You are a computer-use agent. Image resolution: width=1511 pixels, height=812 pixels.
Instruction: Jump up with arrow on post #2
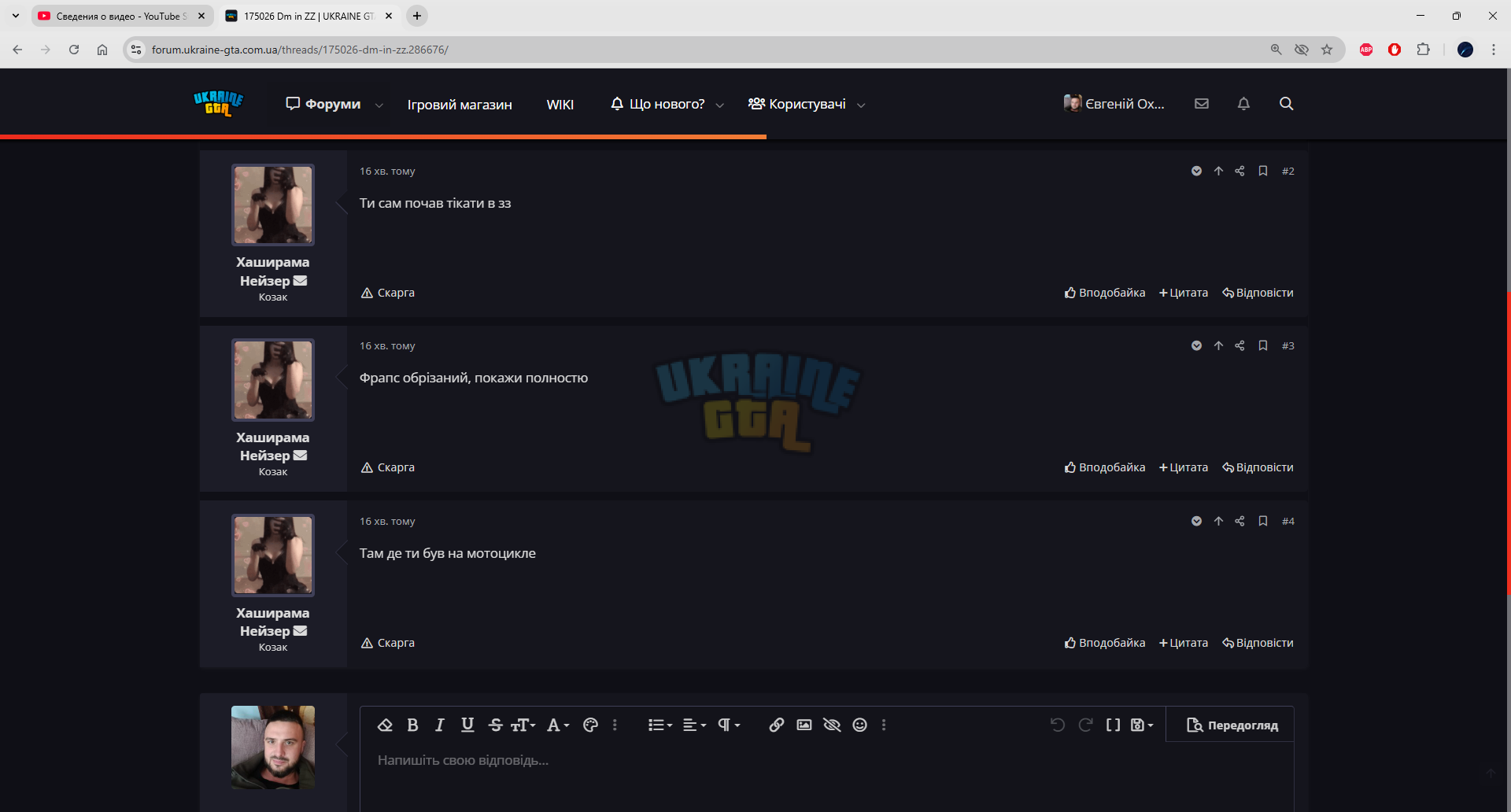(x=1218, y=171)
